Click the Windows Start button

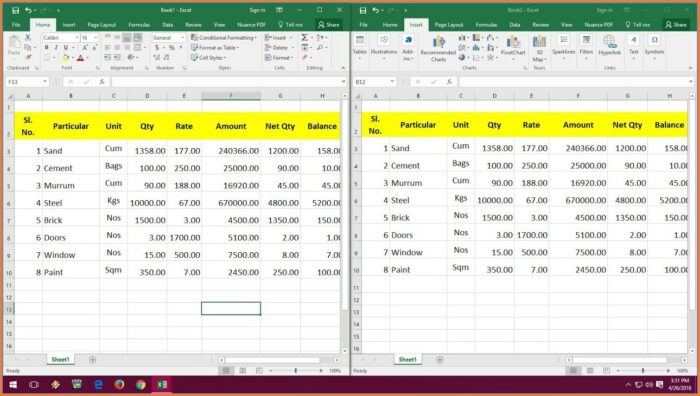point(13,384)
